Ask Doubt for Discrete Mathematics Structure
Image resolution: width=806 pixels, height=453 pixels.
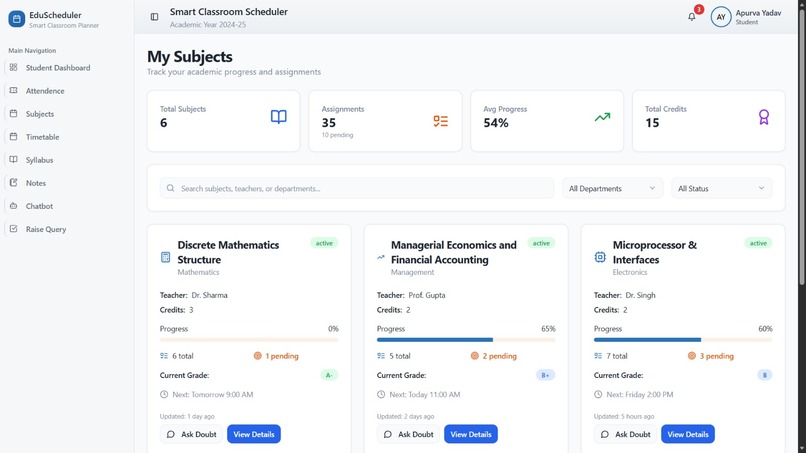pyautogui.click(x=191, y=434)
